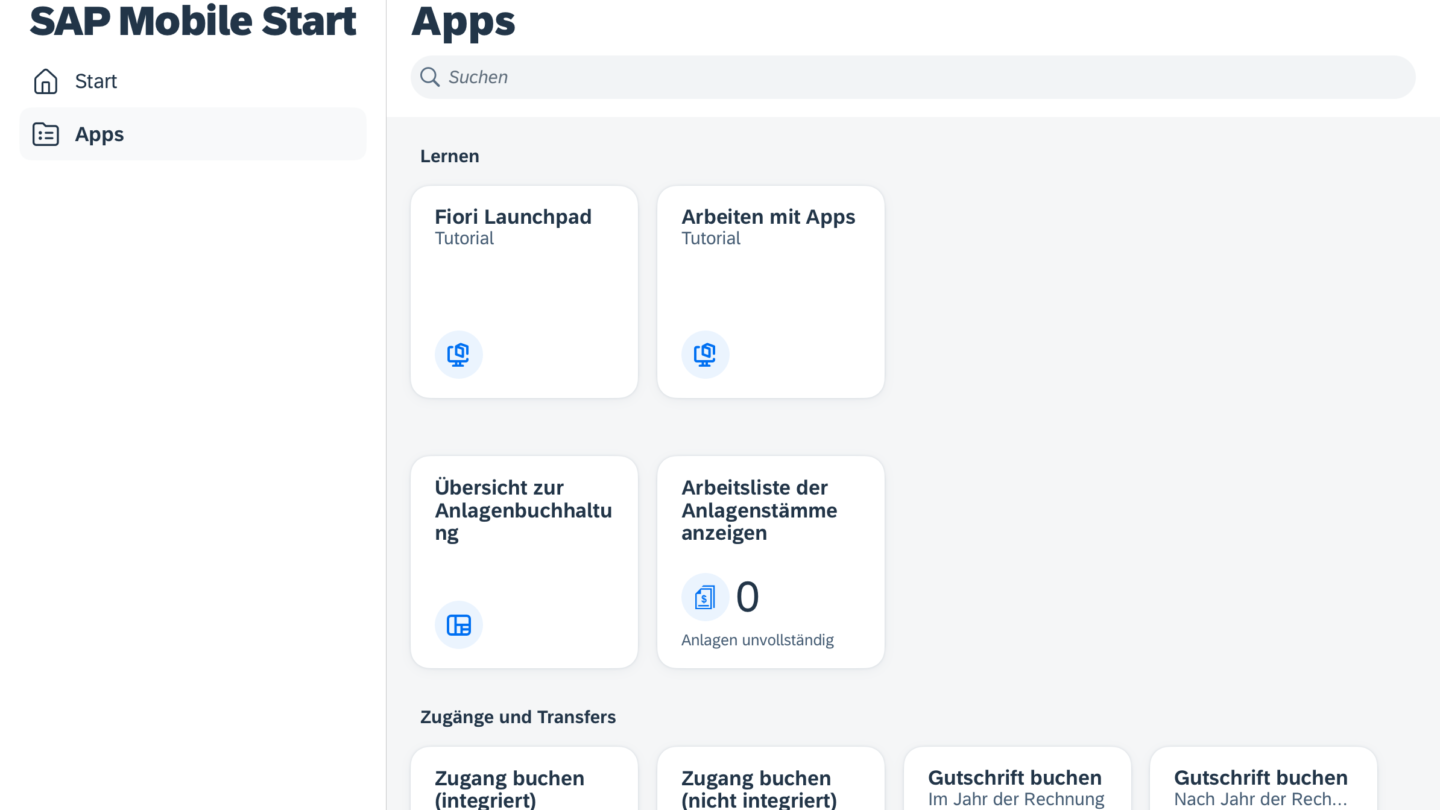Click the Arbeitsliste der Anlagenstämme document icon
The height and width of the screenshot is (810, 1440).
705,597
